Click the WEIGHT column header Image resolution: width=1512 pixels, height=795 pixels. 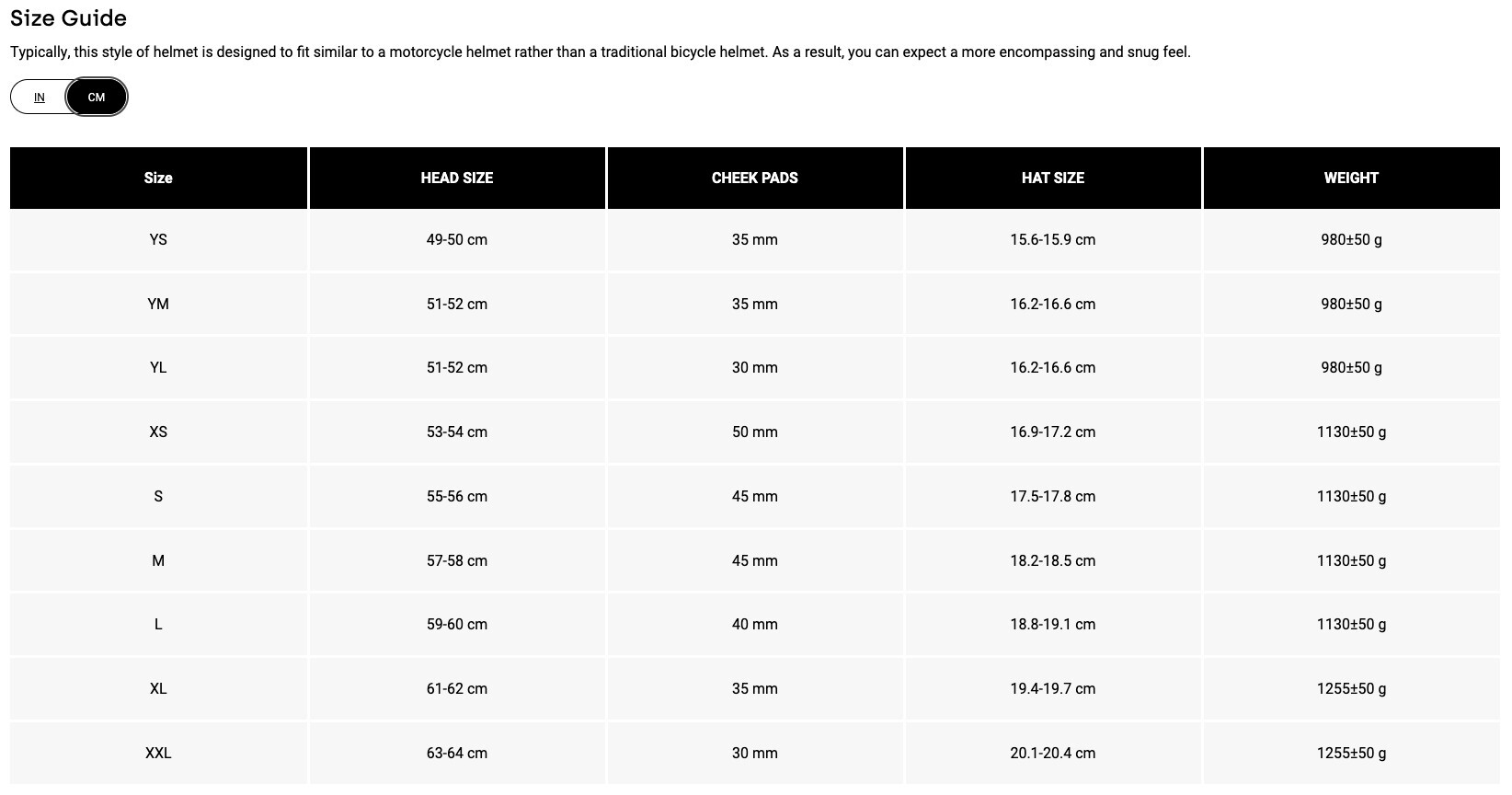pyautogui.click(x=1351, y=179)
